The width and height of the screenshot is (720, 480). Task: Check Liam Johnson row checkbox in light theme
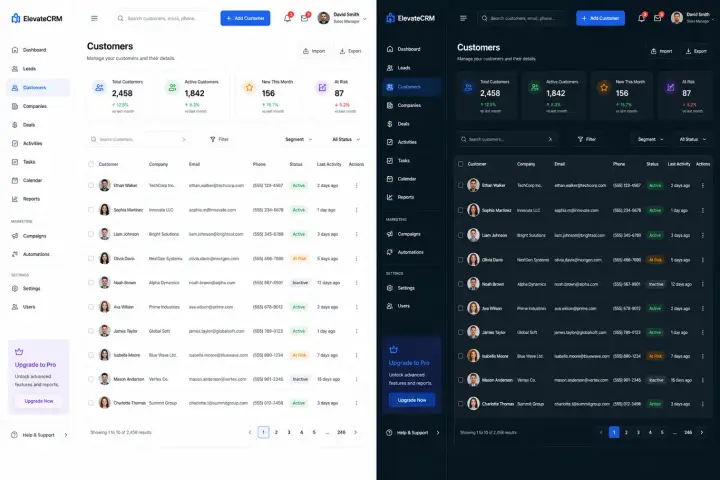coord(91,234)
